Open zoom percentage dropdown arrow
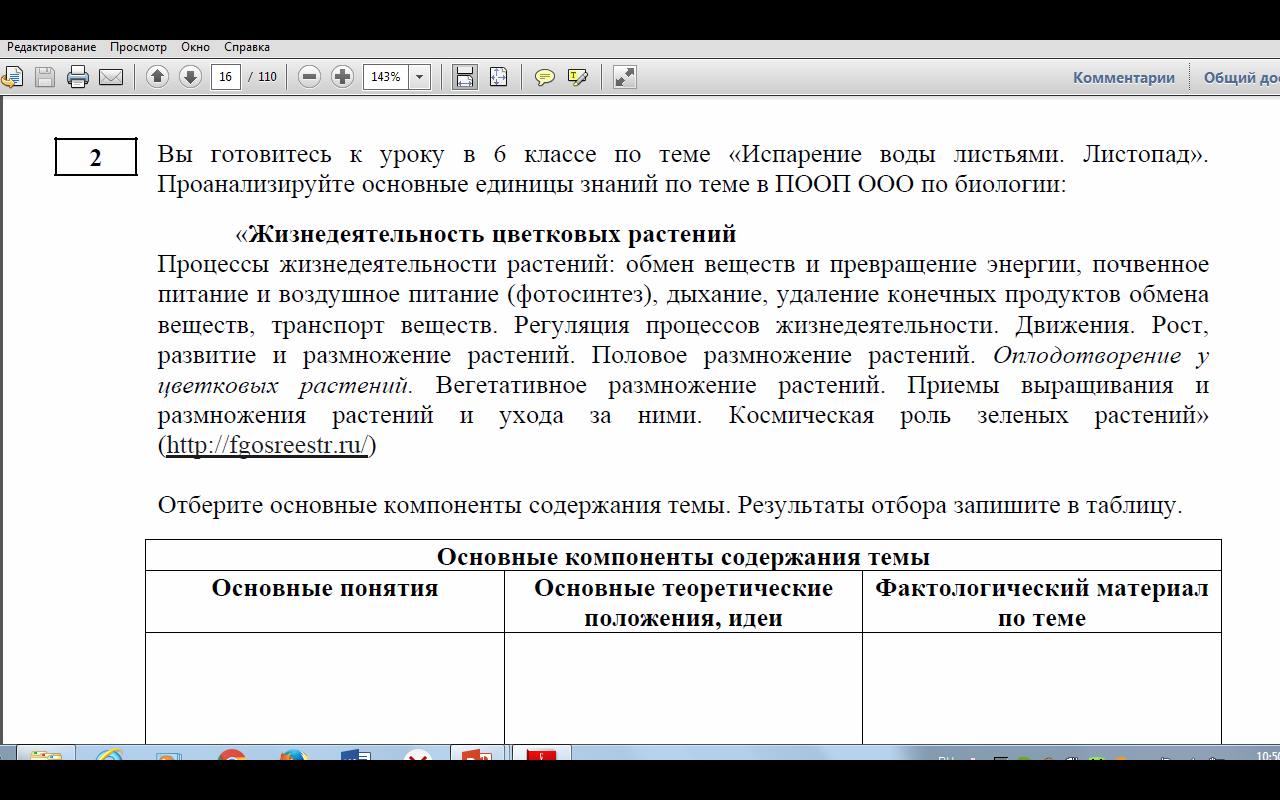The width and height of the screenshot is (1280, 800). click(420, 77)
